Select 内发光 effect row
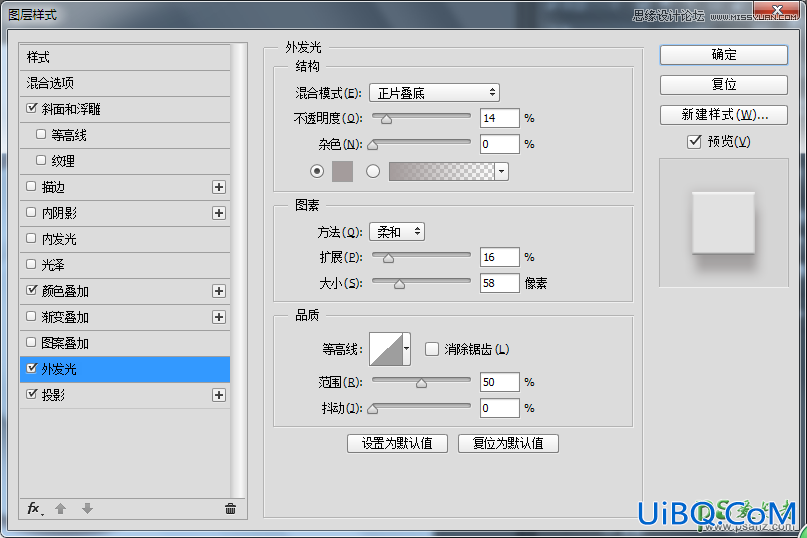 point(125,239)
